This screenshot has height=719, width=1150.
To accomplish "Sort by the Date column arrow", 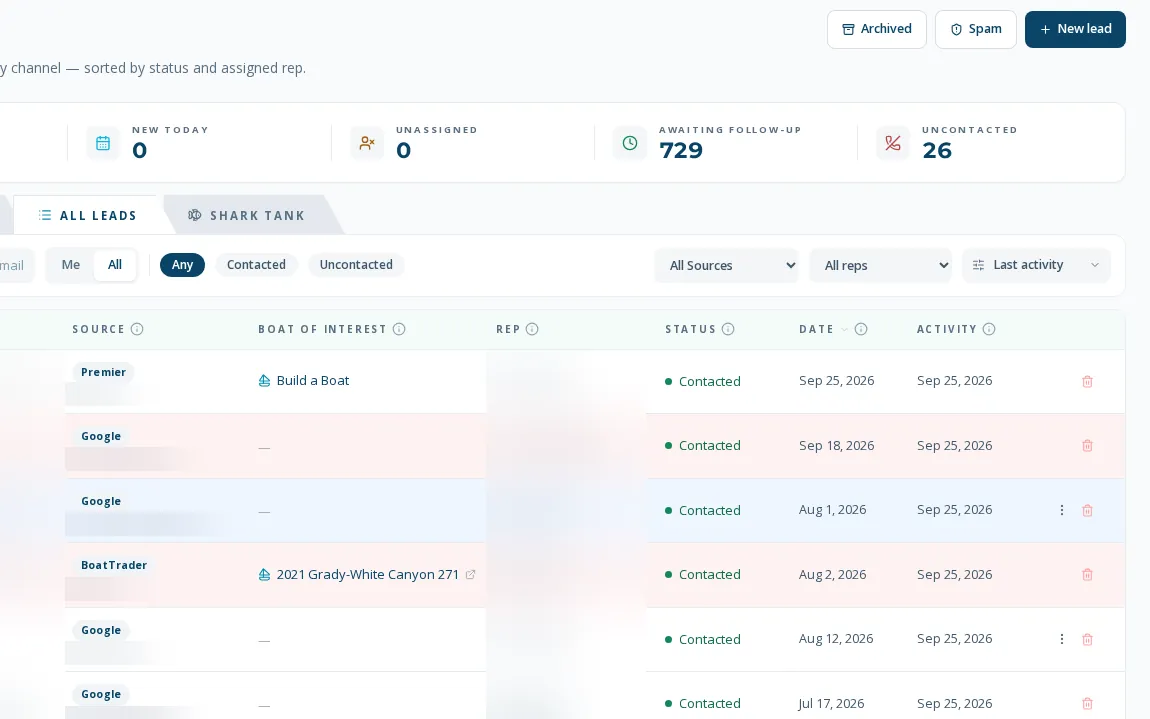I will 844,329.
